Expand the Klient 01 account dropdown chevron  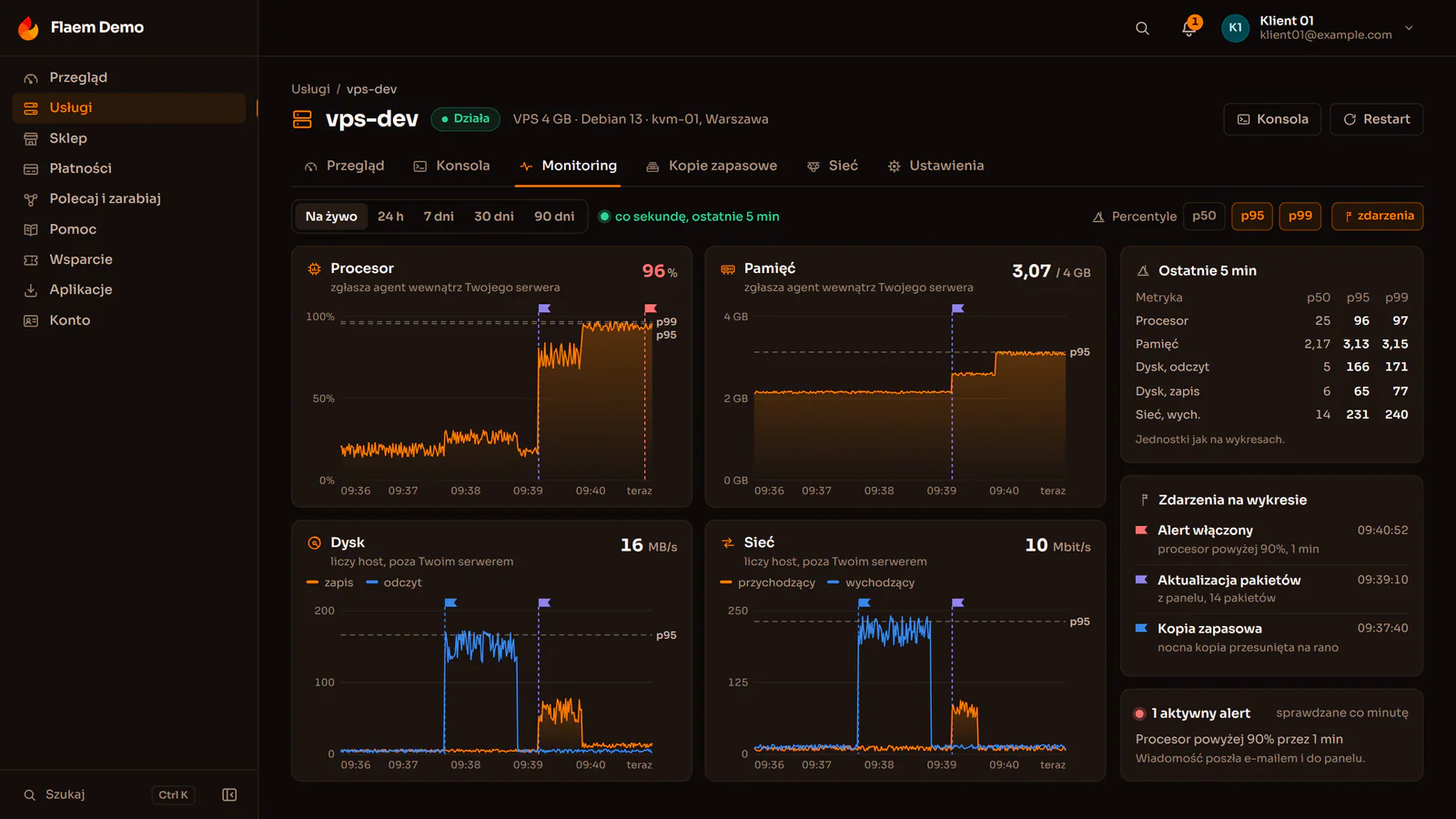(x=1409, y=28)
